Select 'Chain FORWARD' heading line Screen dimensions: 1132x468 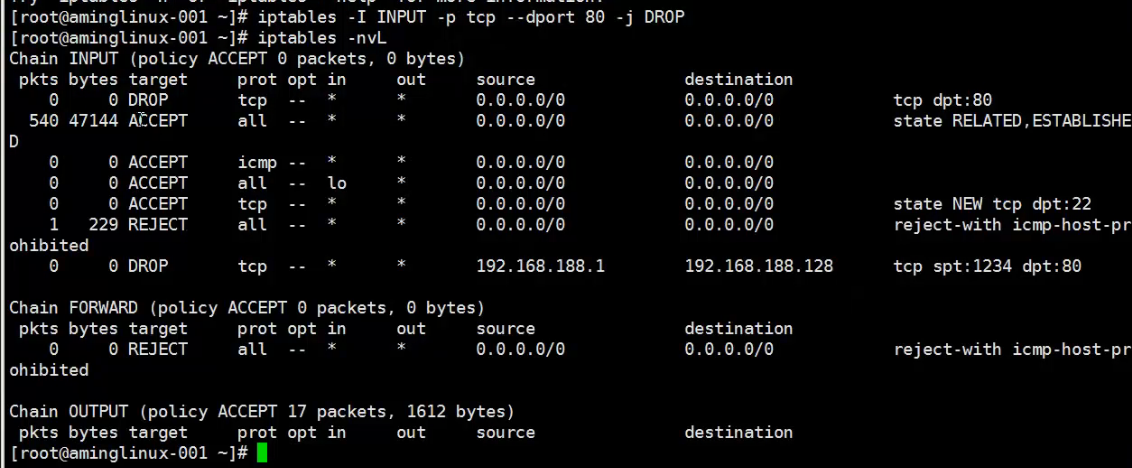coord(247,308)
